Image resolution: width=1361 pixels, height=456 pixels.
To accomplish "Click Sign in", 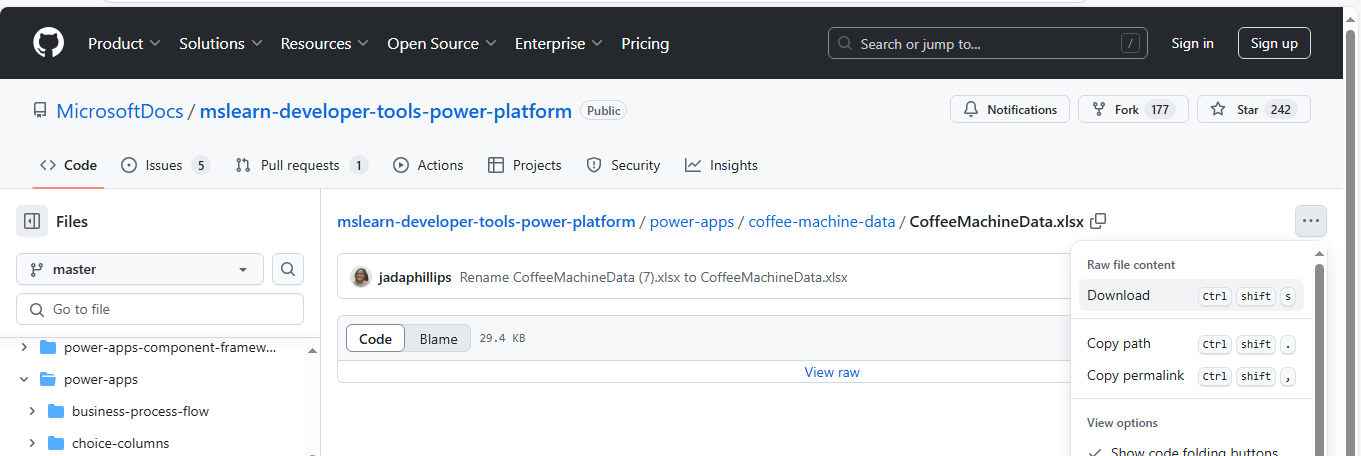I will pyautogui.click(x=1192, y=43).
